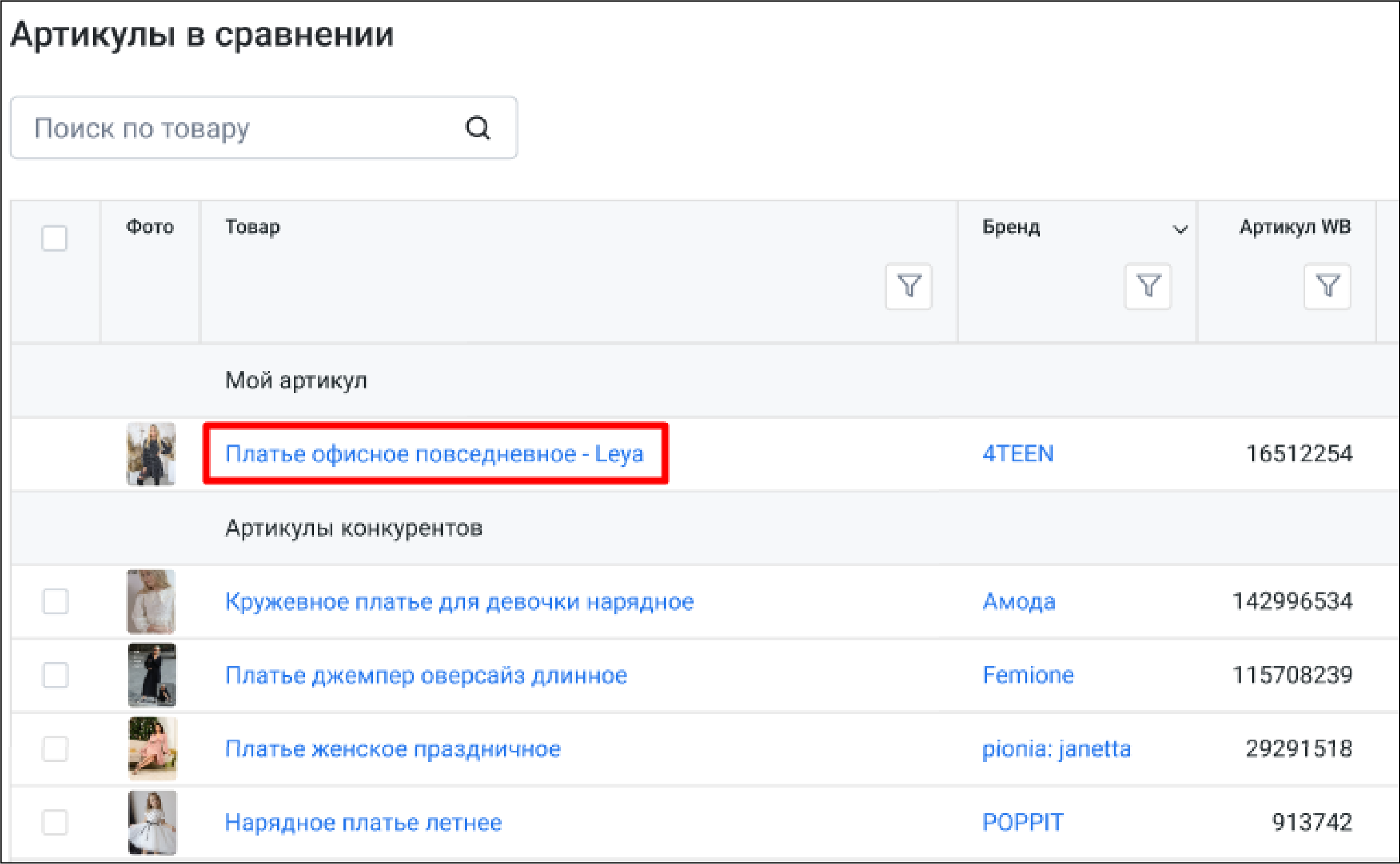This screenshot has width=1400, height=864.
Task: Open Платье женское праздничное link
Action: [393, 749]
